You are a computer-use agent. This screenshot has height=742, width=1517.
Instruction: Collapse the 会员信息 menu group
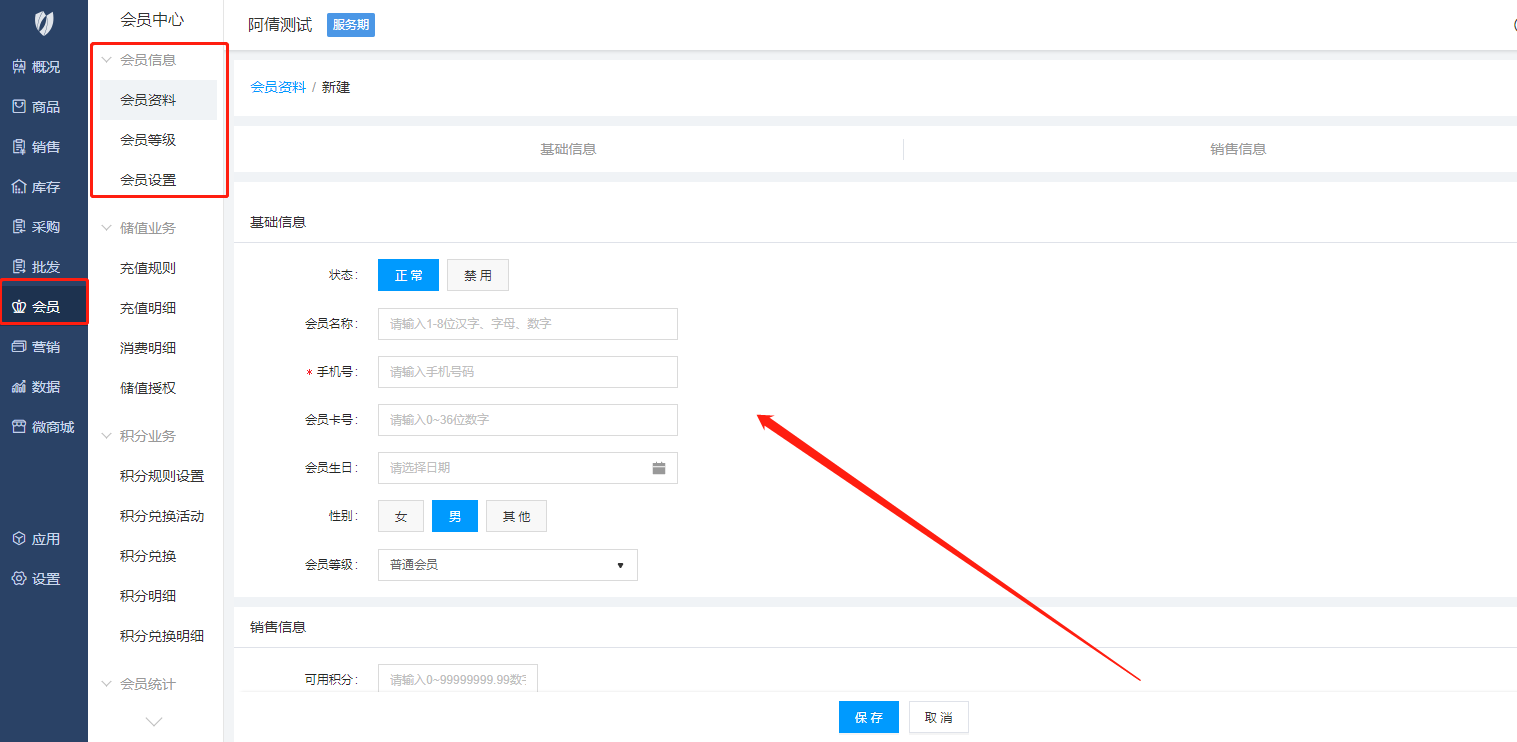107,60
